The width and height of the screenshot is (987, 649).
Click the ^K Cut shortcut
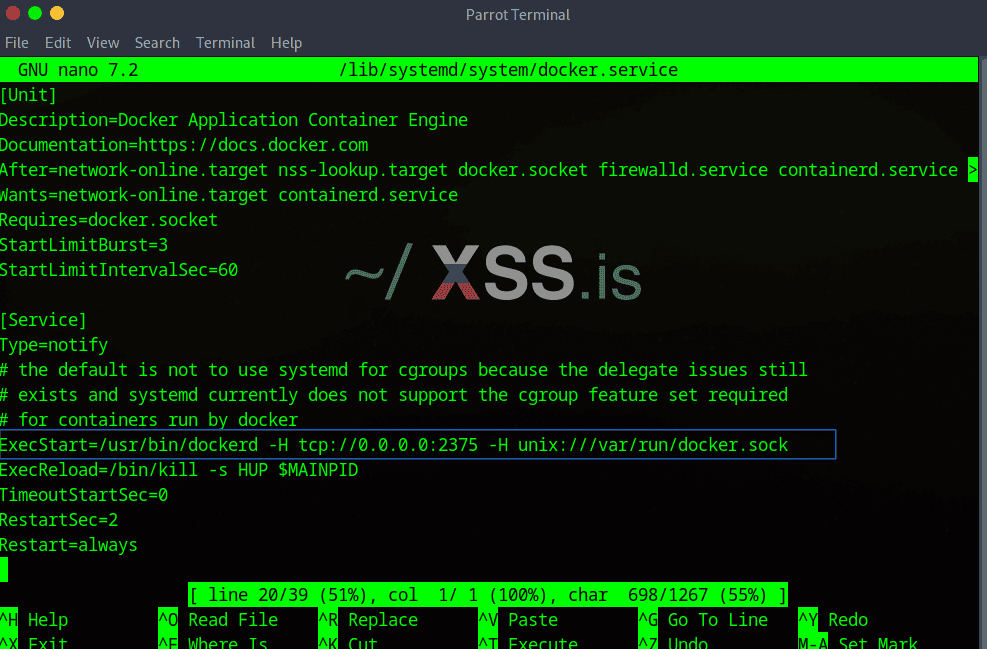click(348, 641)
